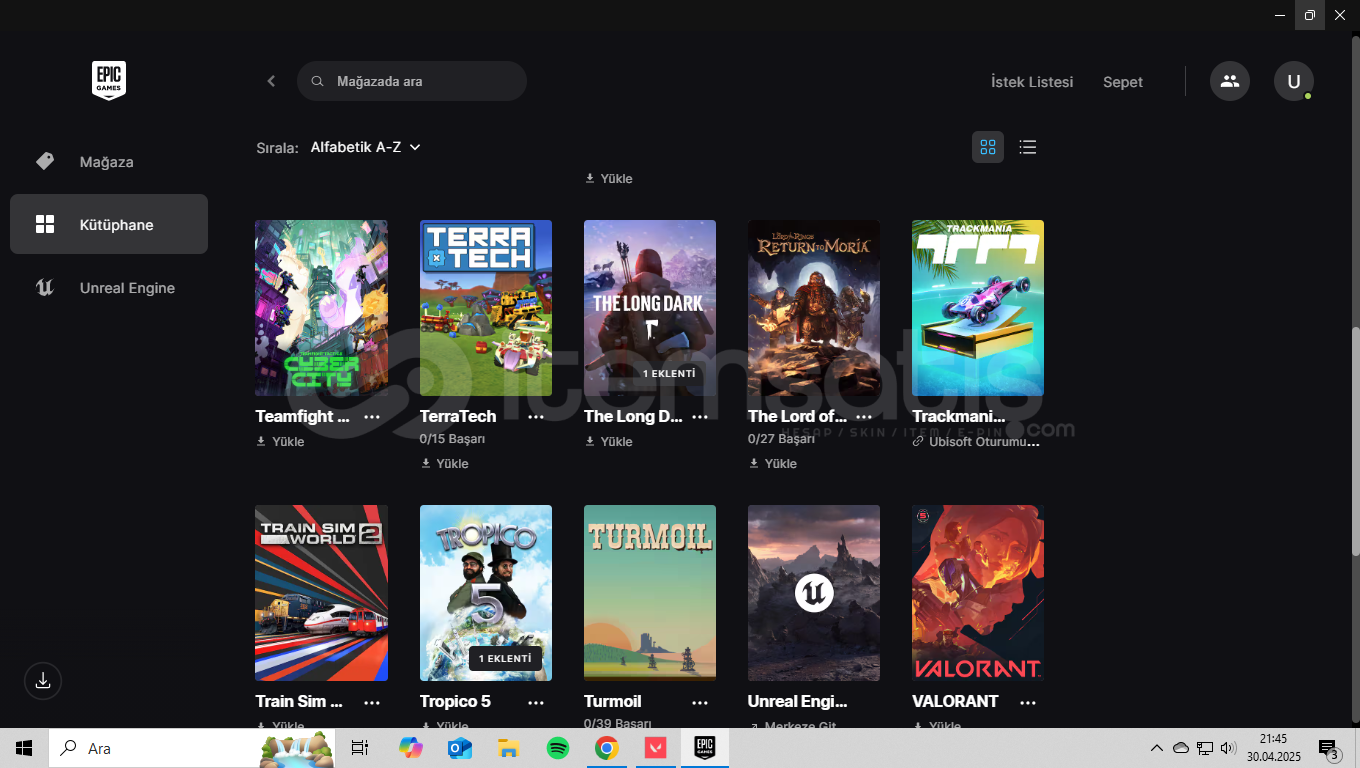Open the Trackmania game thumbnail
Image resolution: width=1360 pixels, height=768 pixels.
(x=977, y=308)
